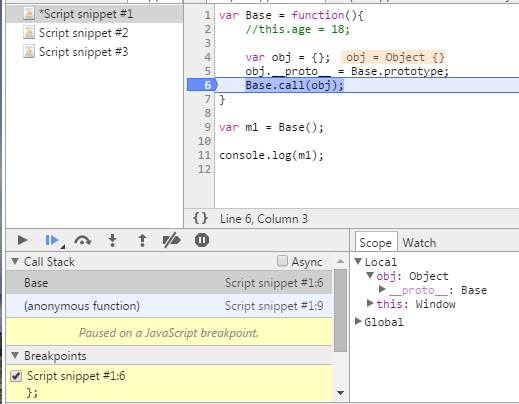Image resolution: width=519 pixels, height=404 pixels.
Task: Collapse the Call Stack section
Action: [x=15, y=261]
